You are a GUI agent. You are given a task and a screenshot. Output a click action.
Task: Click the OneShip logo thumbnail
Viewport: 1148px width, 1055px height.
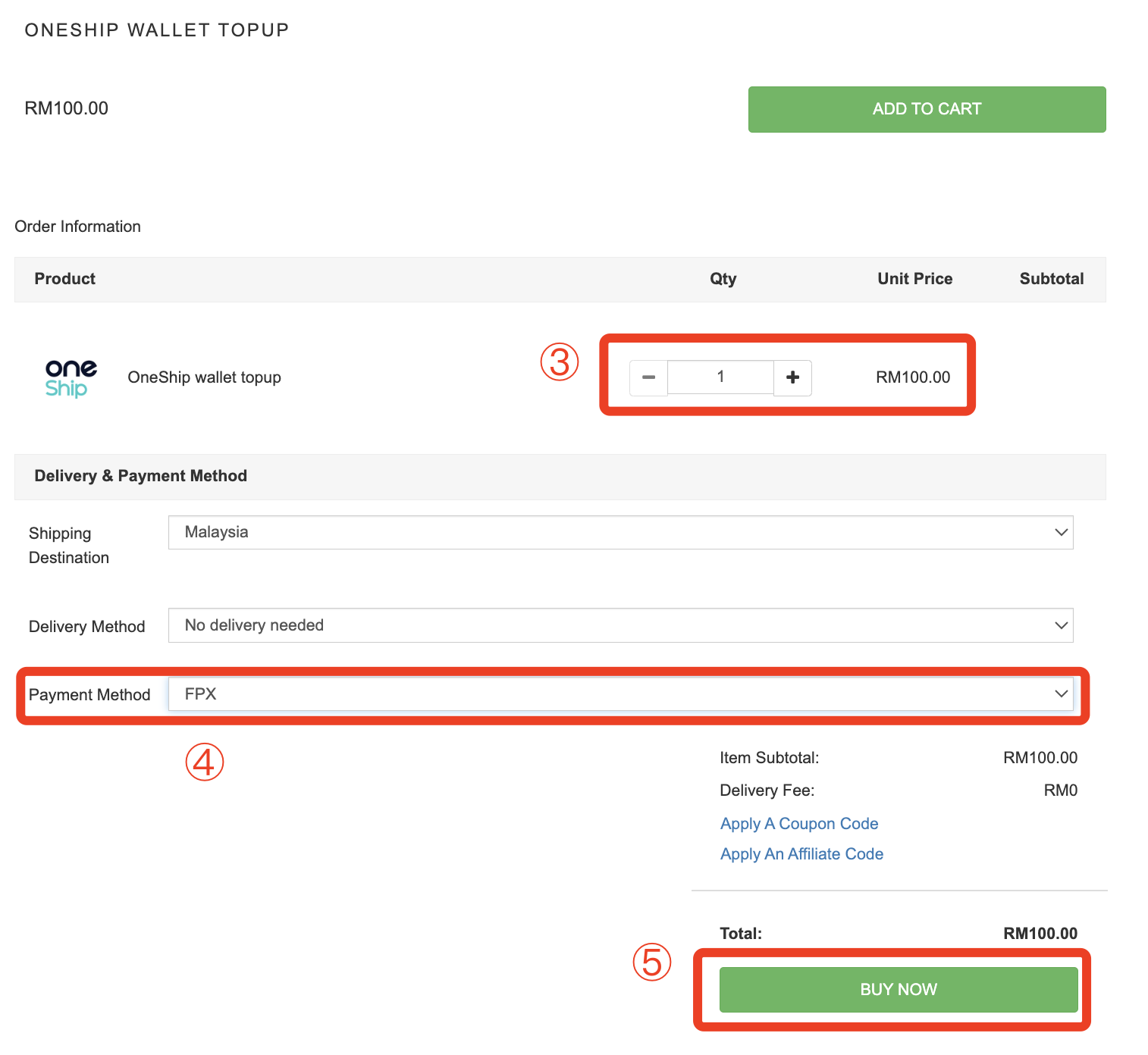click(x=71, y=378)
